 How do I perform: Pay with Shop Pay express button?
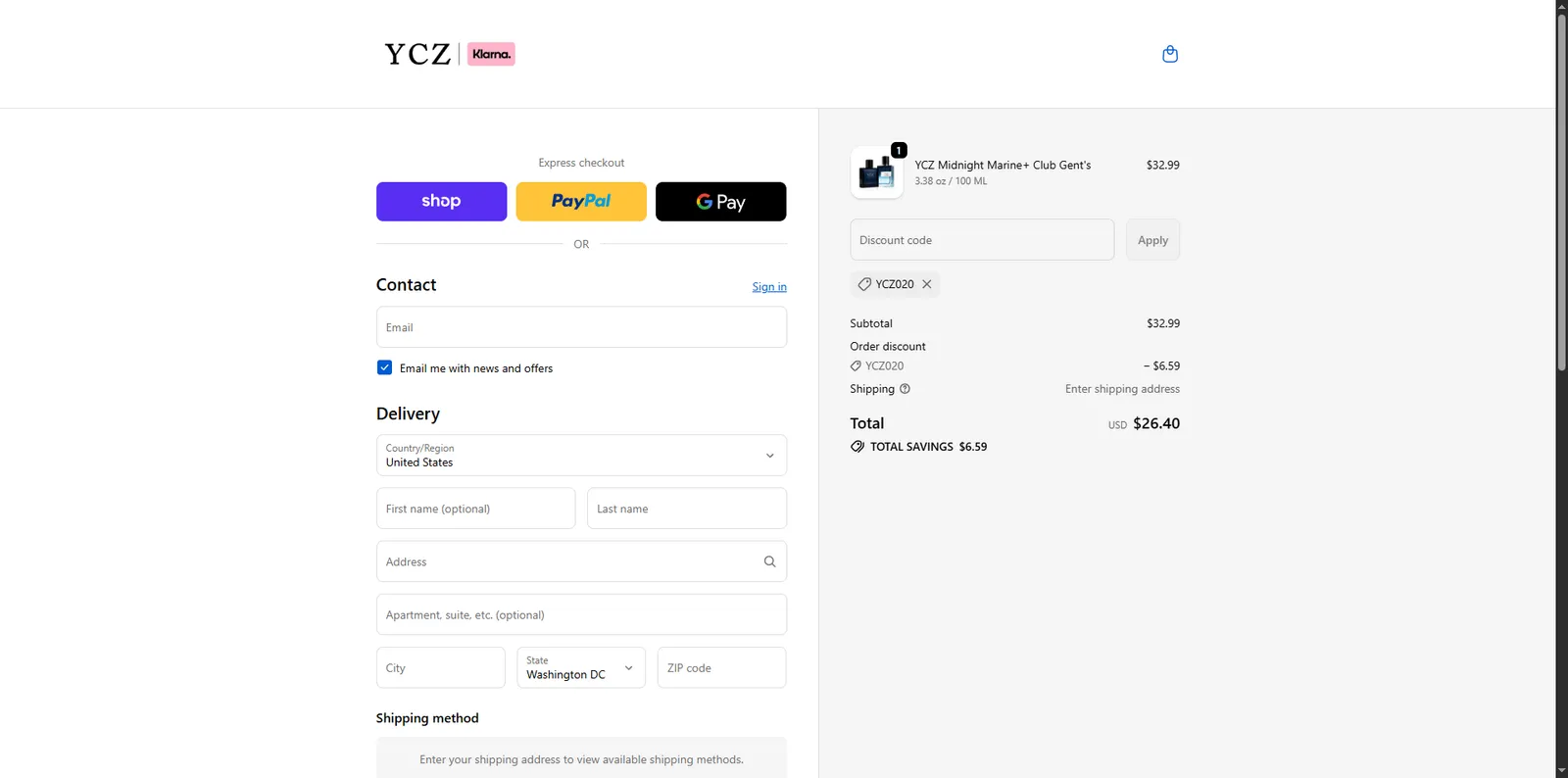click(x=441, y=201)
